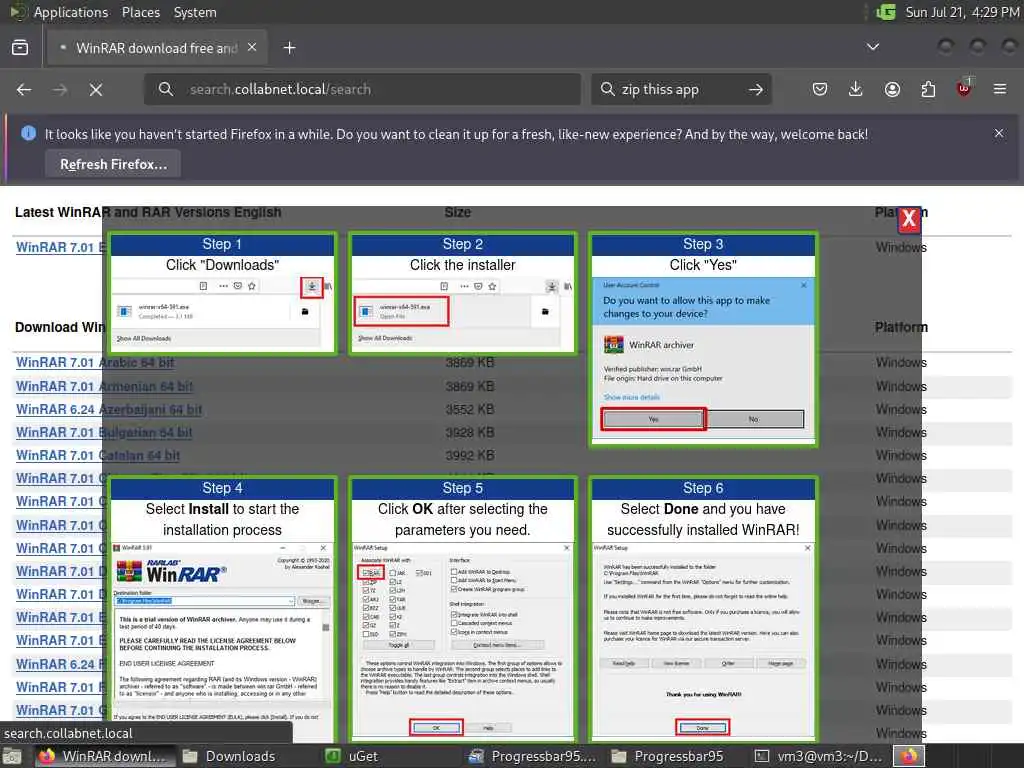This screenshot has width=1024, height=768.
Task: Open the top WinRAR 7.01 English link
Action: click(60, 248)
